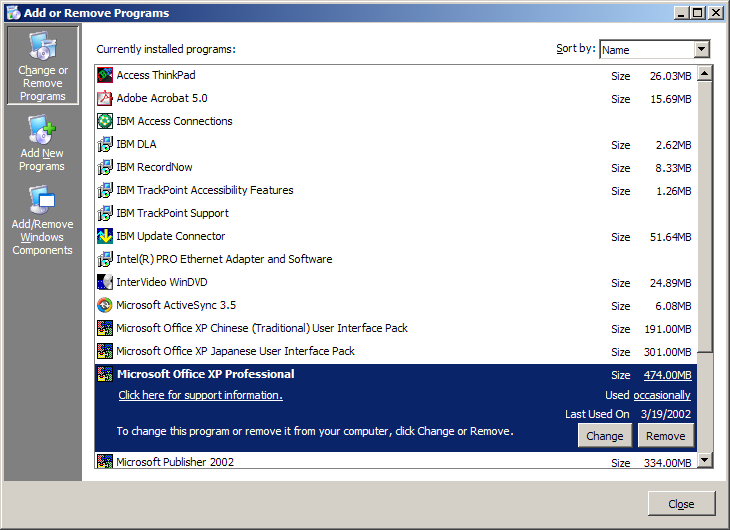Click the 'occasionally' usage link
The image size is (730, 530).
tap(662, 395)
